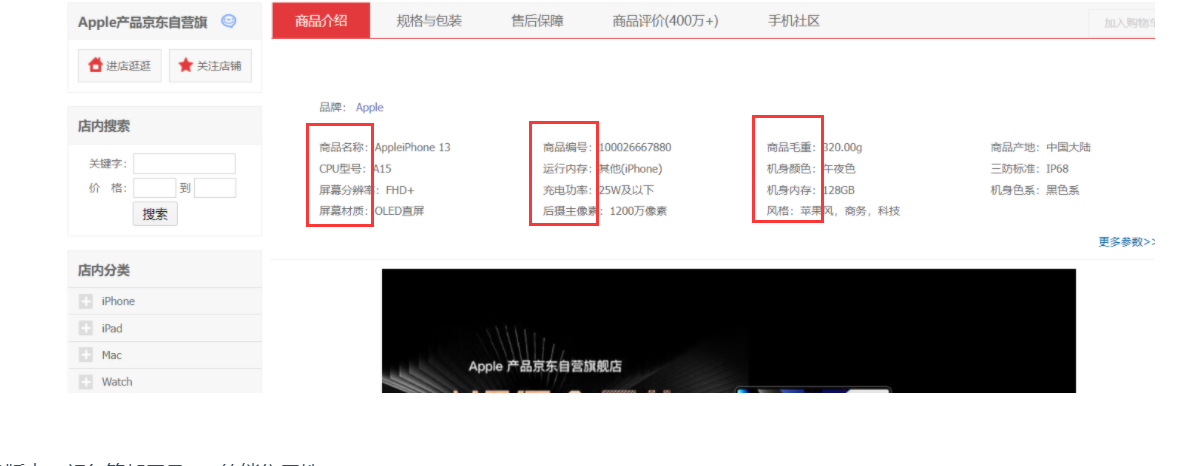Switch to the 规格与包装 tab
1178x466 pixels.
pyautogui.click(x=429, y=20)
